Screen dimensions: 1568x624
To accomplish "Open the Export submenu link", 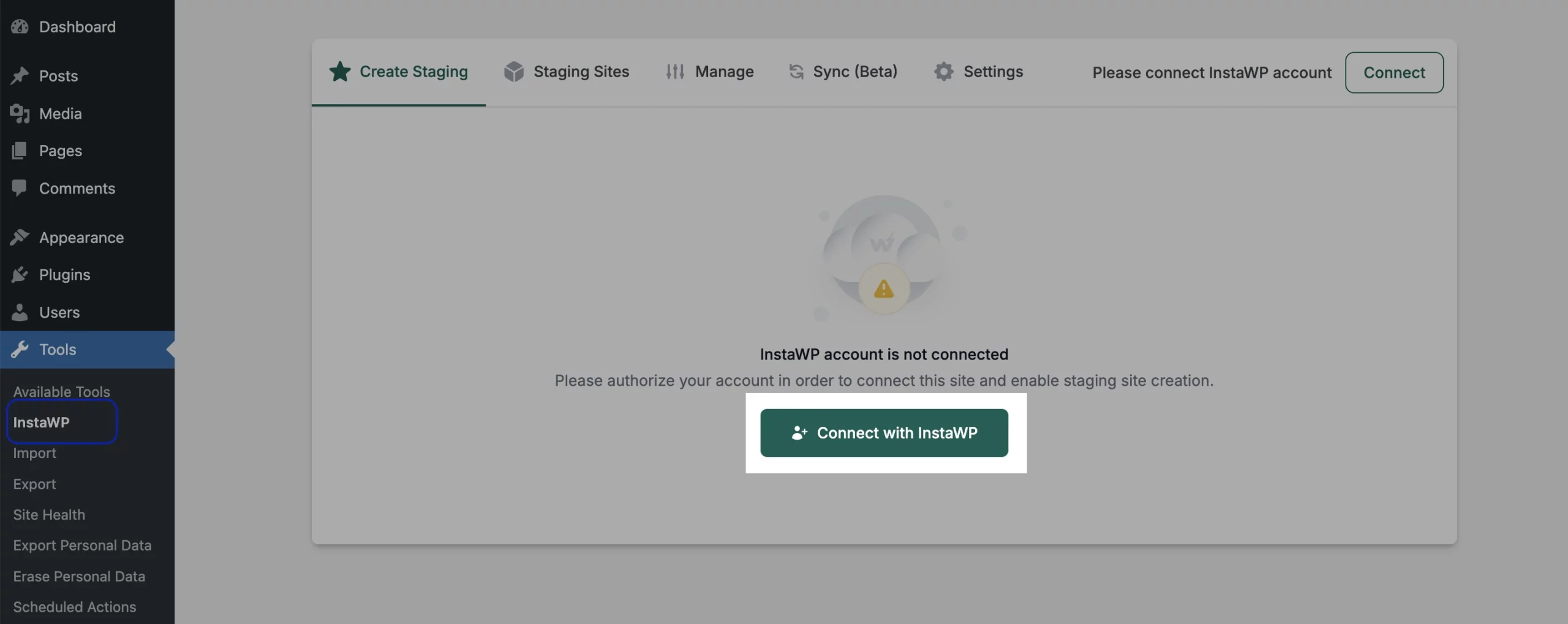I will point(34,484).
